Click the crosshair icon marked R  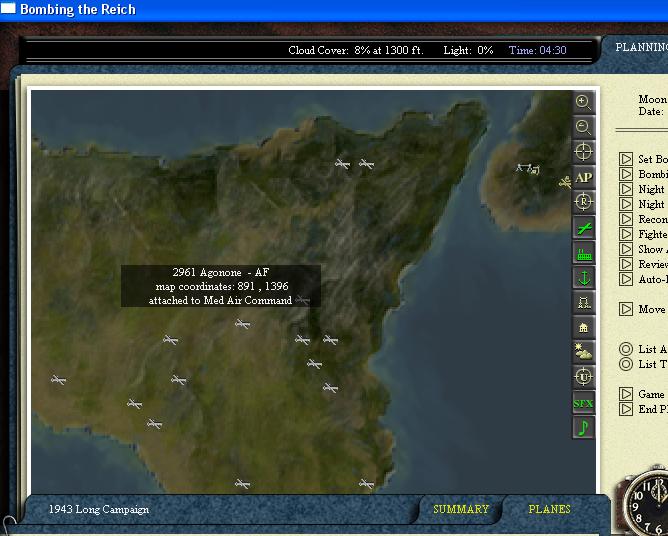583,202
